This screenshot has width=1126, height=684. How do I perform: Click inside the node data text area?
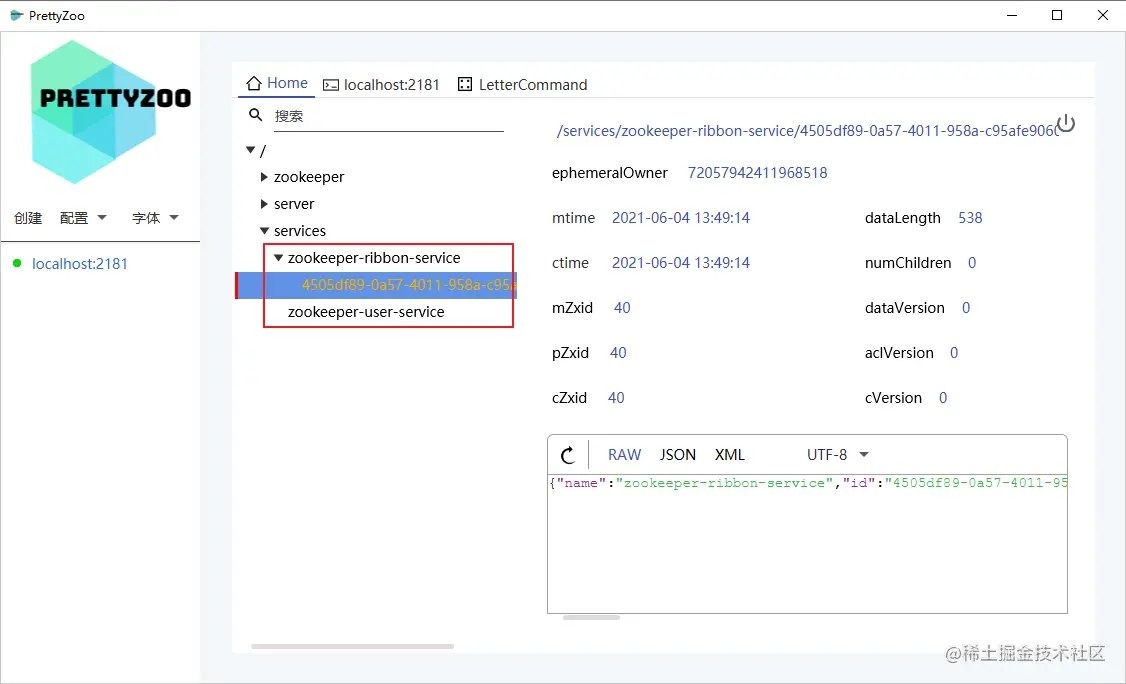click(807, 544)
